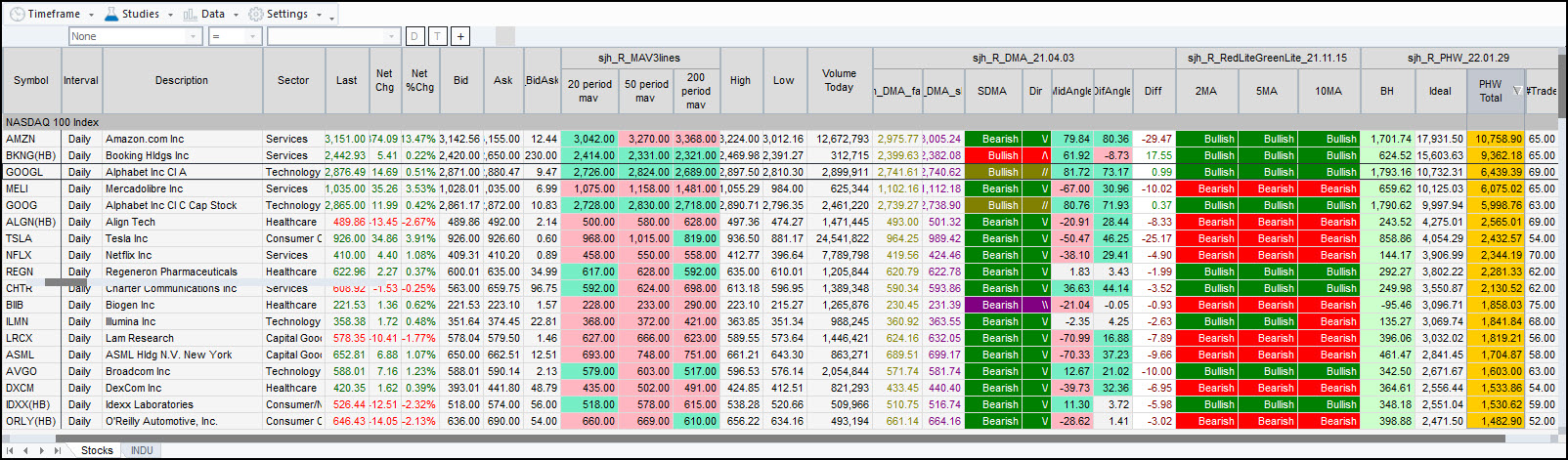Image resolution: width=1568 pixels, height=460 pixels.
Task: Click the MELI 2MA Bearish cell
Action: click(x=1206, y=188)
